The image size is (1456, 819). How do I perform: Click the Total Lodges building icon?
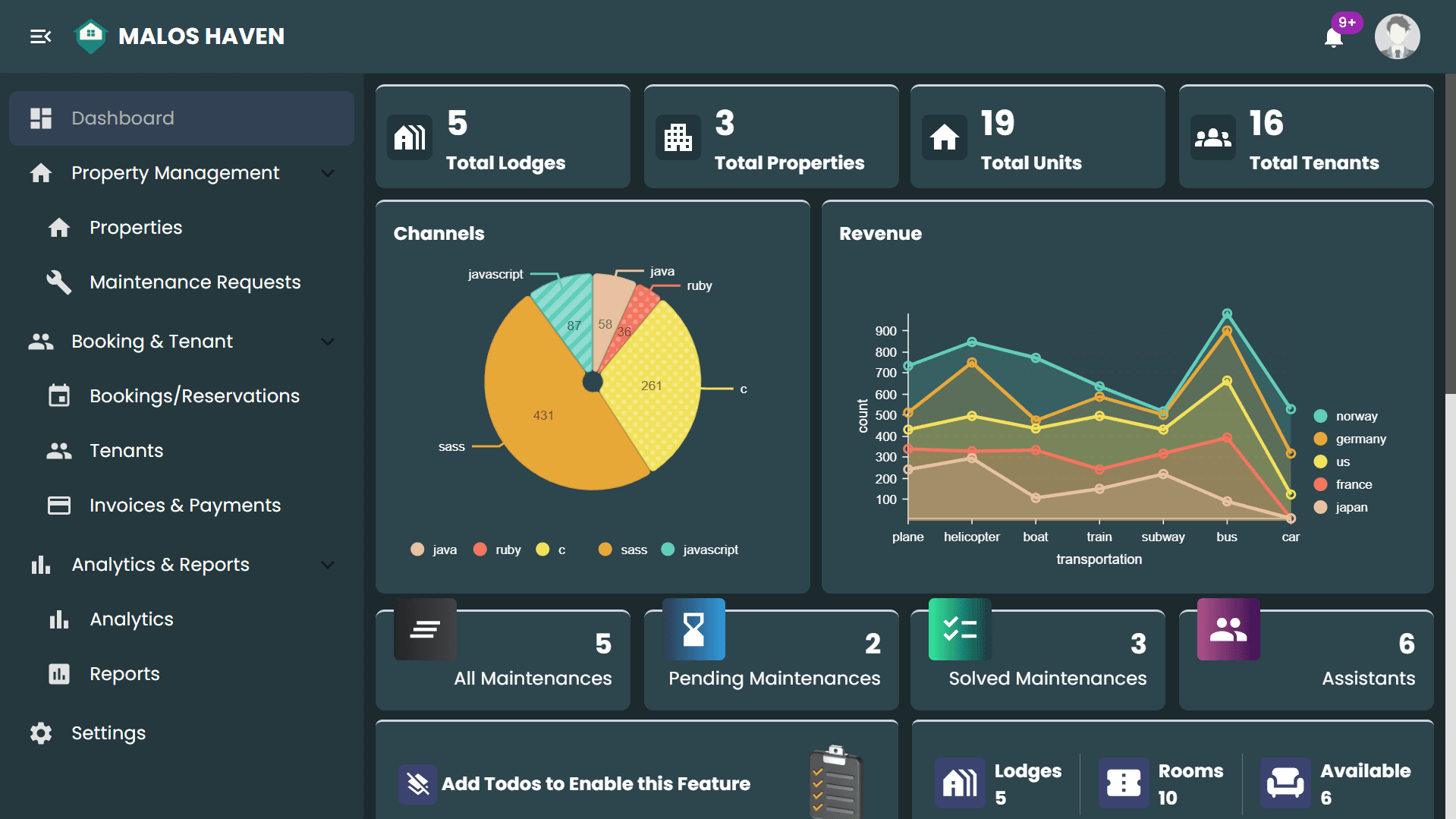pyautogui.click(x=410, y=137)
